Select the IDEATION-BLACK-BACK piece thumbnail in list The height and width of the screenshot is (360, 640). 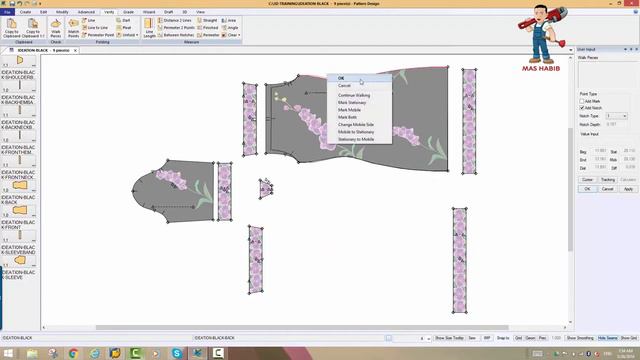[x=19, y=186]
